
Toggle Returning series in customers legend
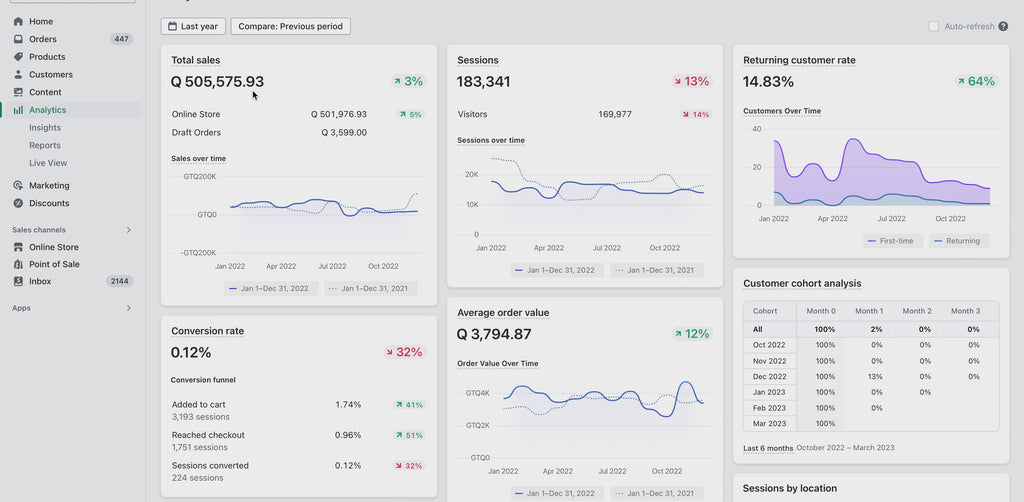[x=959, y=241]
